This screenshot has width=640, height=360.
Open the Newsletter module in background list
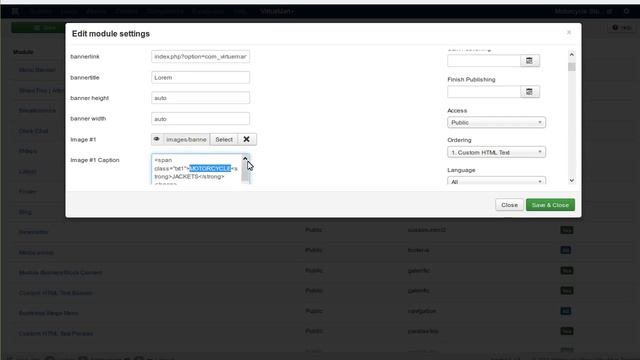click(x=33, y=232)
